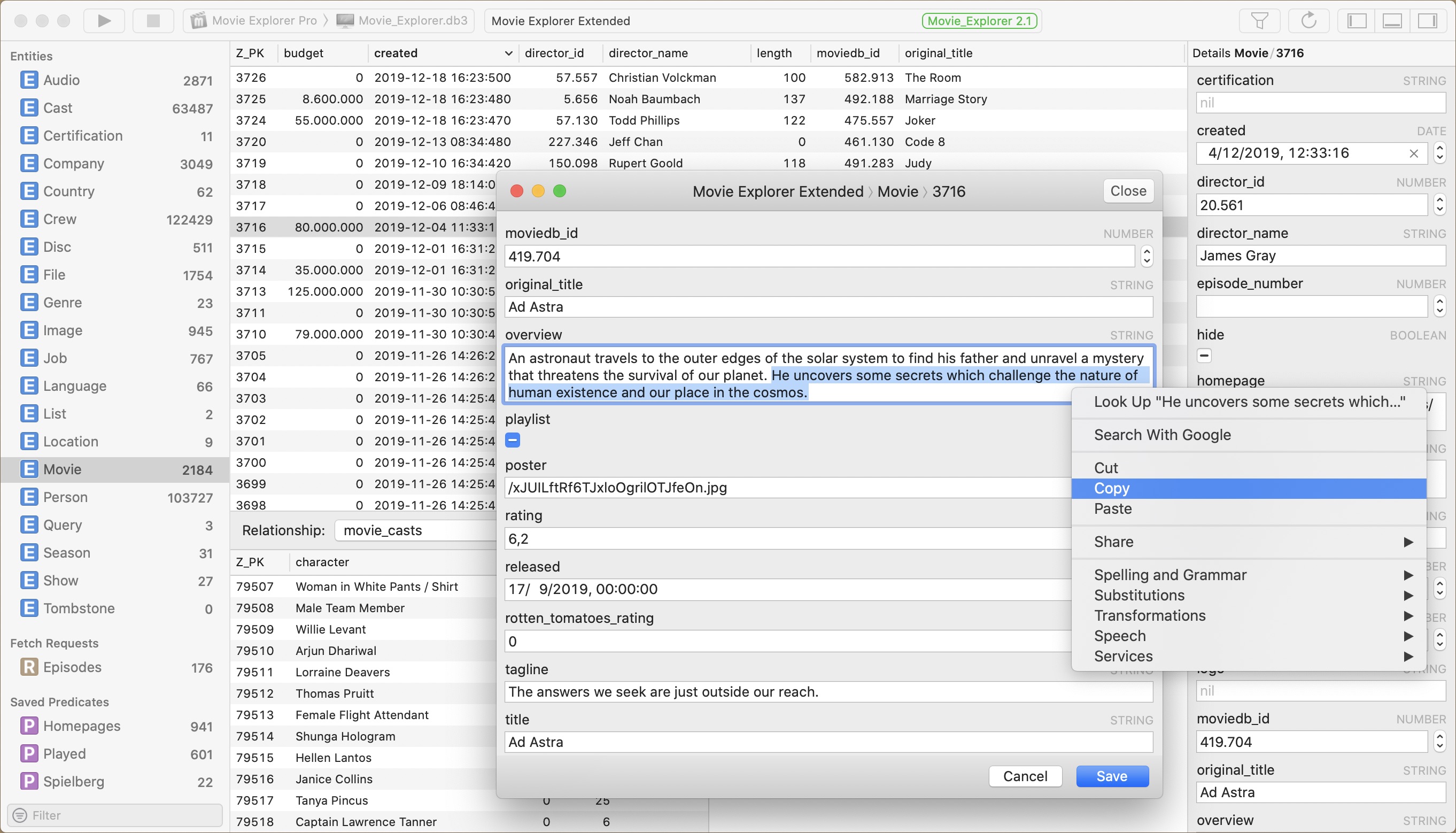Viewport: 1456px width, 833px height.
Task: Toggle the left sidebar panel icon
Action: coord(1357,21)
